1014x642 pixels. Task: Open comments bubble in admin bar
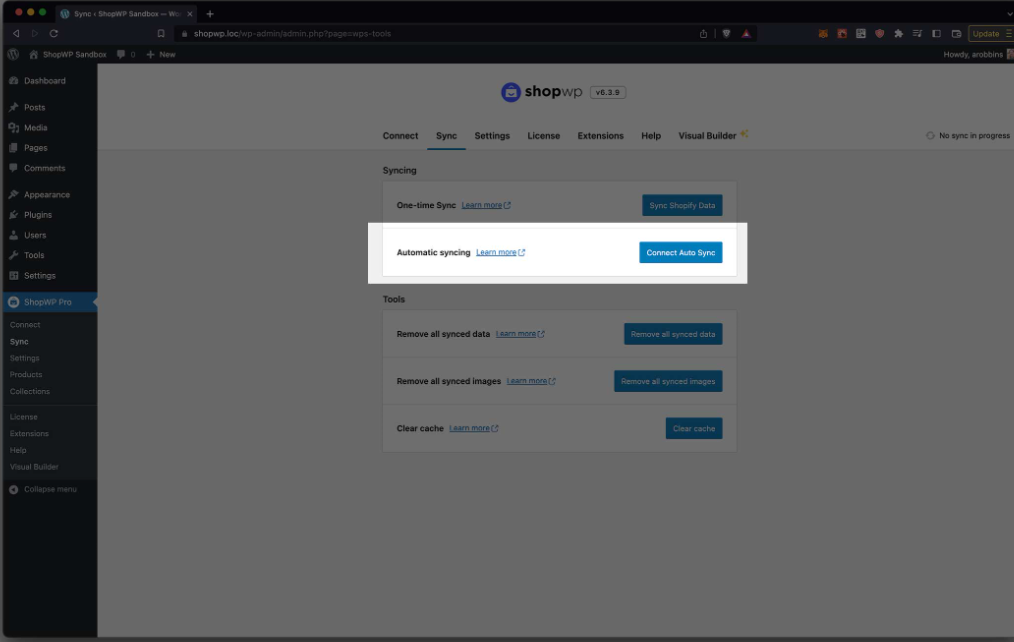click(x=126, y=54)
